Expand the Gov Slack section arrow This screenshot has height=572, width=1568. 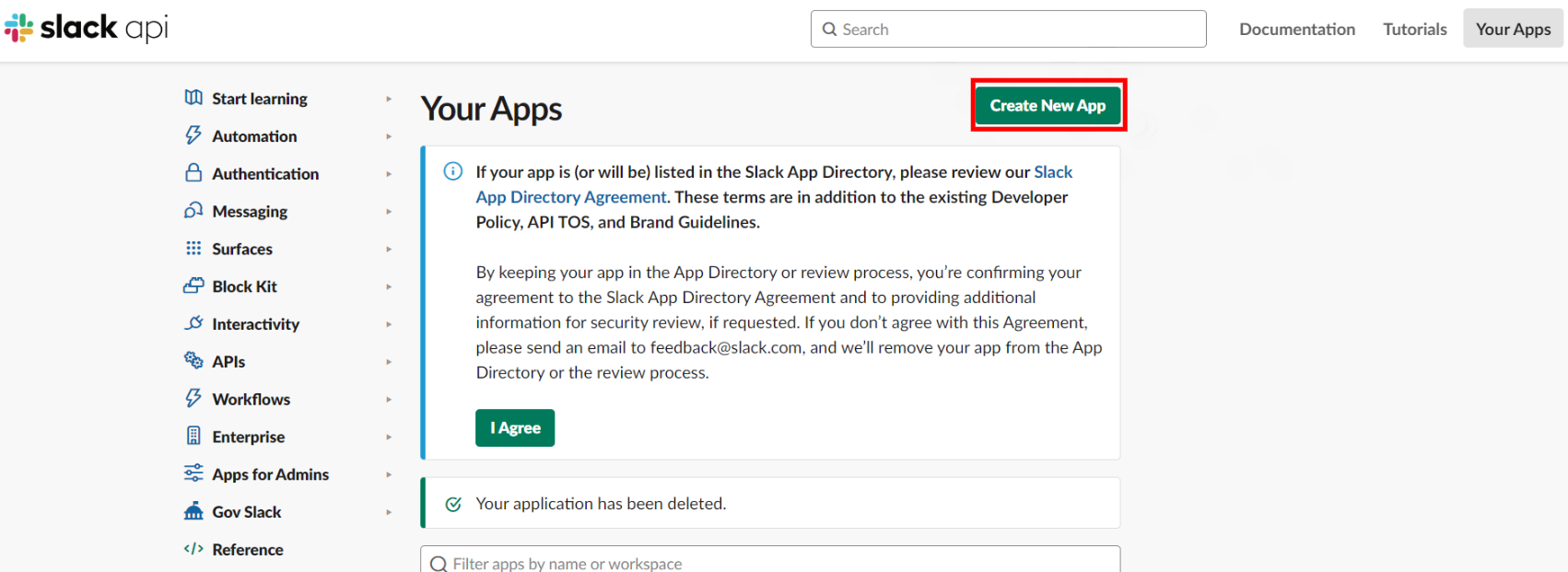click(x=389, y=512)
